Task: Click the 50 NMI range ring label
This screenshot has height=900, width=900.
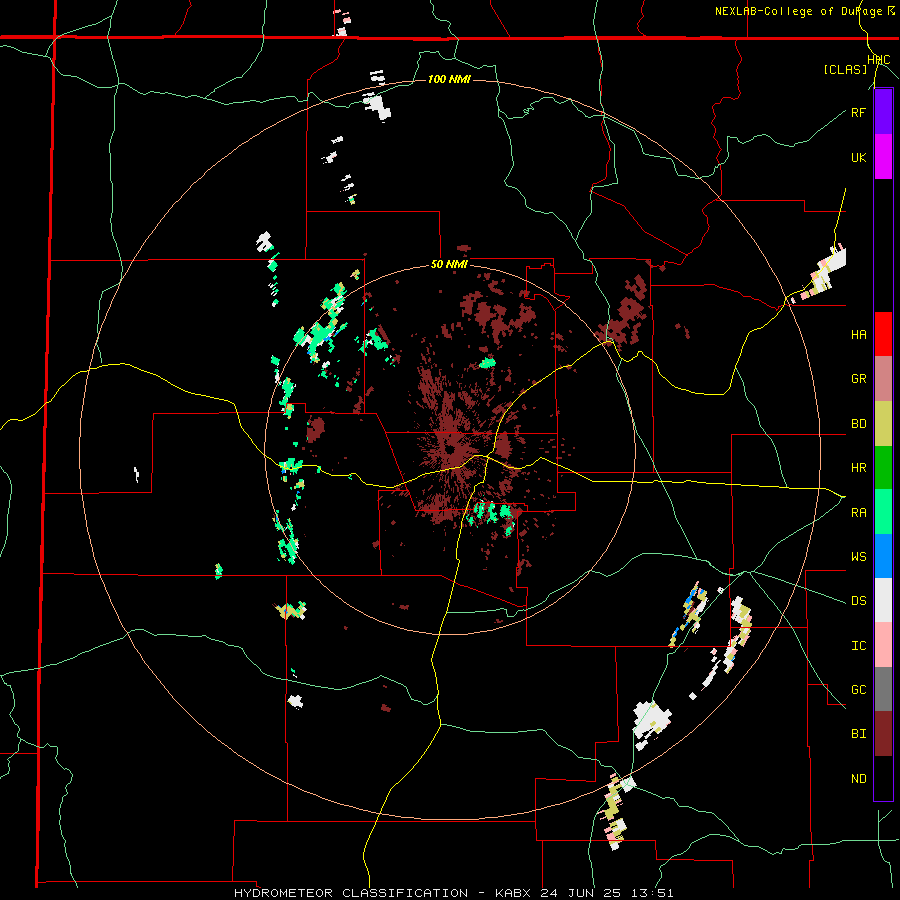Action: coord(449,265)
